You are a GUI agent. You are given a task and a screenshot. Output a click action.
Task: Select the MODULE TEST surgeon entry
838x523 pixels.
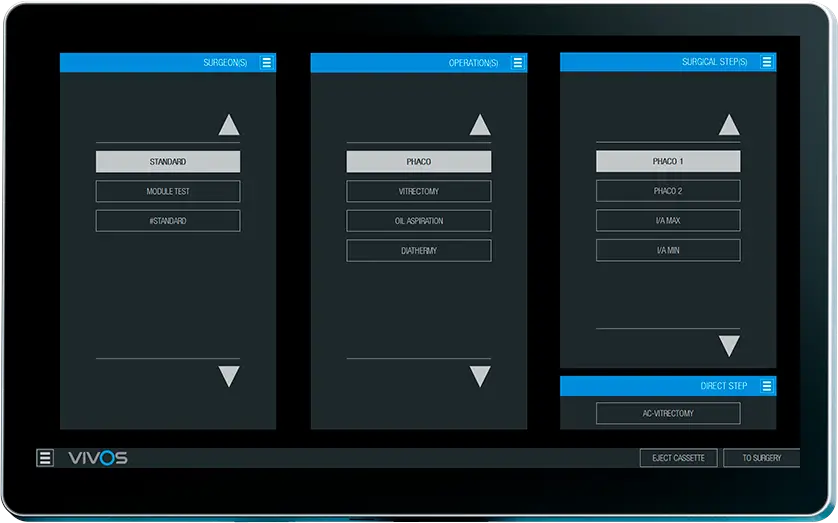[168, 191]
